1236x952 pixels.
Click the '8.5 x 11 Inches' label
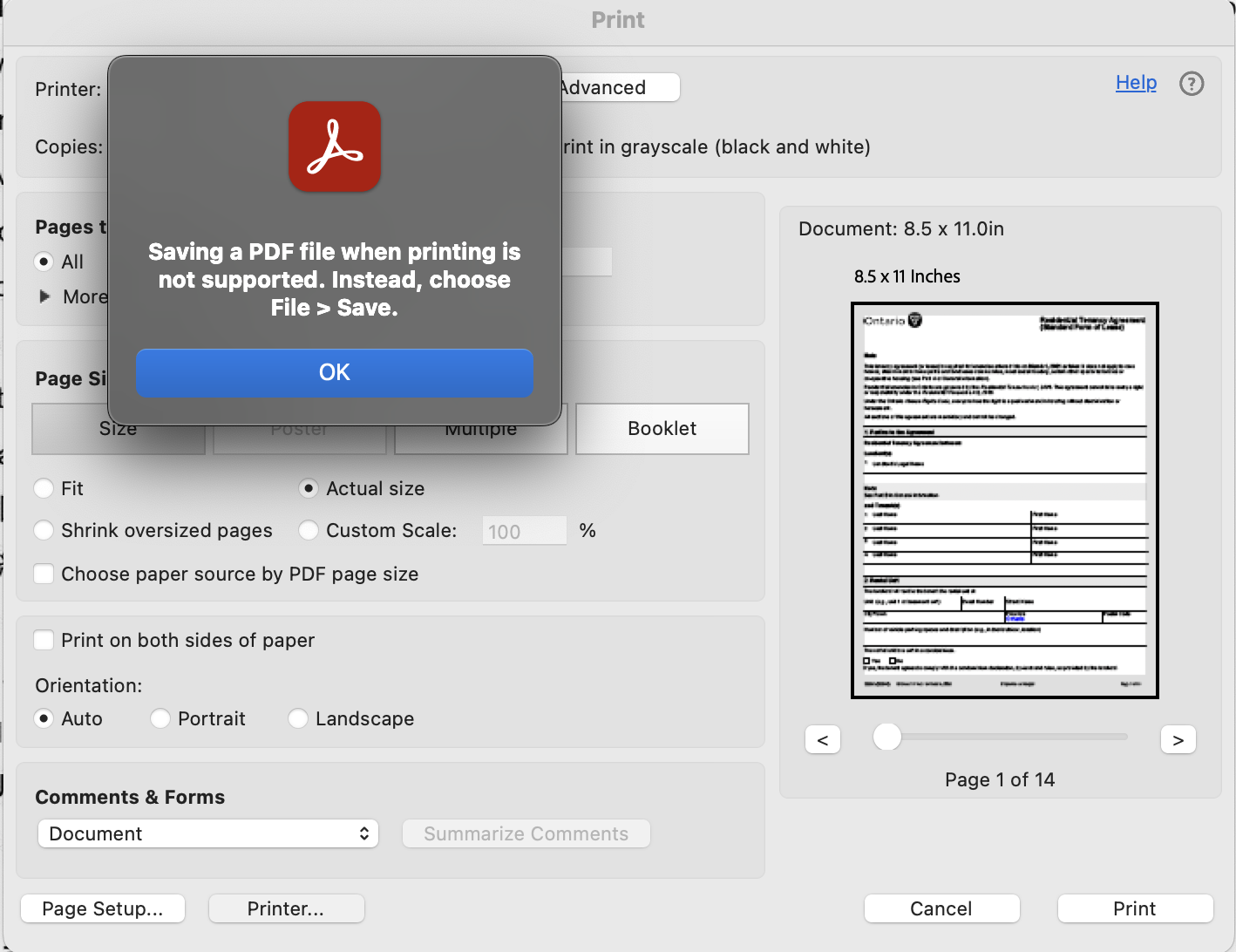(907, 276)
